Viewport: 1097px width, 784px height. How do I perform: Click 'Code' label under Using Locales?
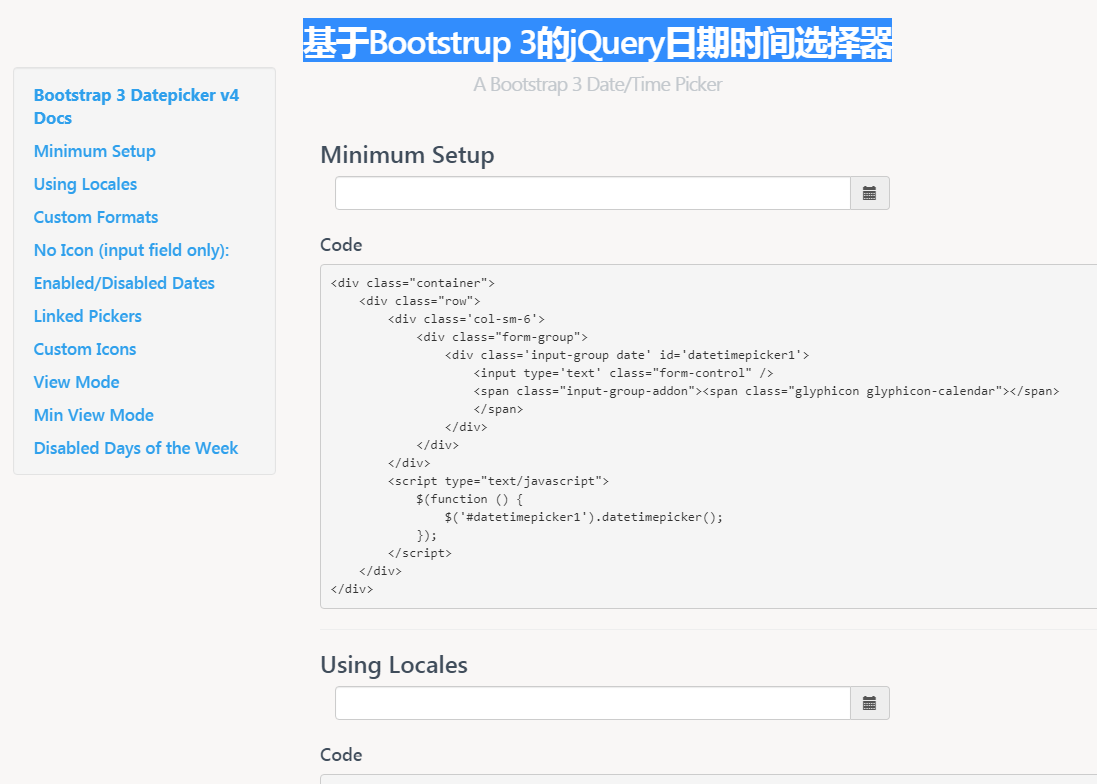(x=341, y=755)
